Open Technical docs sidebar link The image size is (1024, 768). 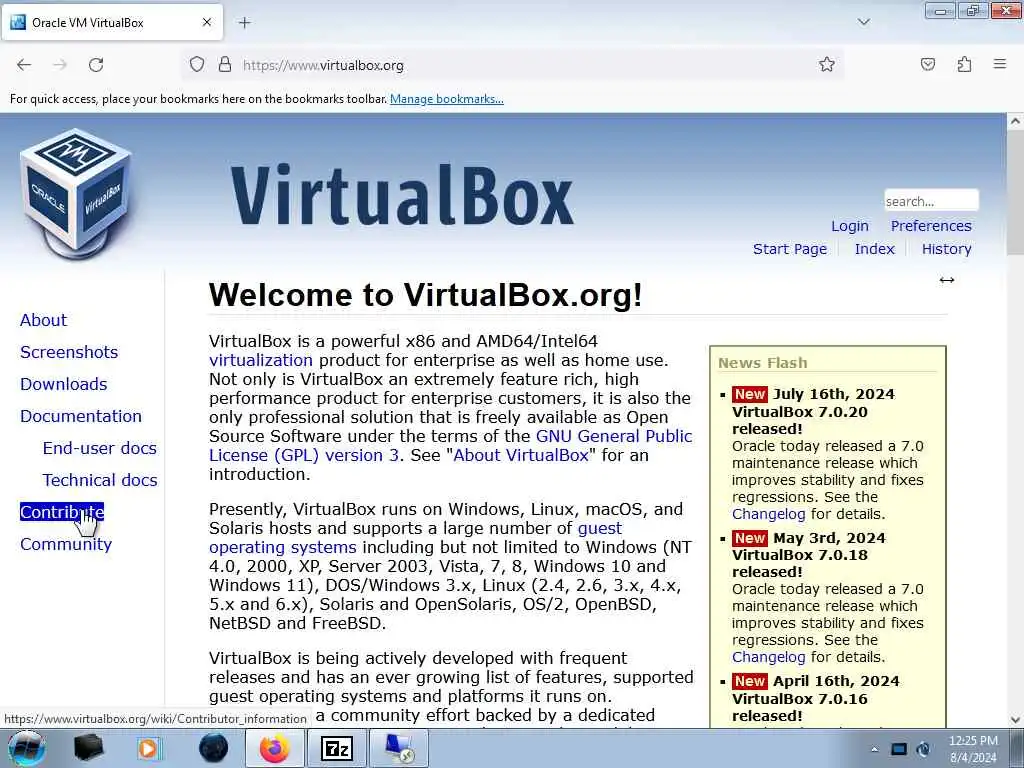[x=99, y=480]
